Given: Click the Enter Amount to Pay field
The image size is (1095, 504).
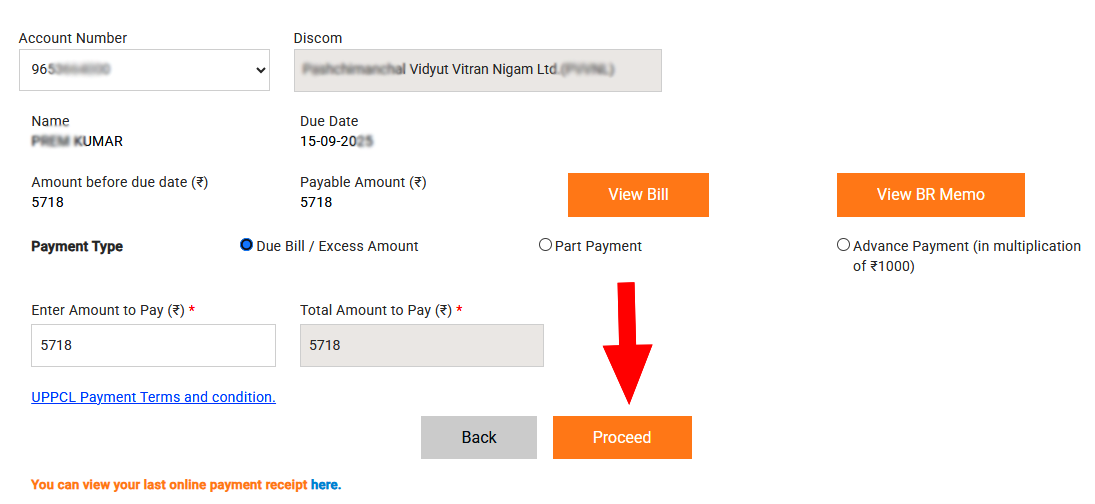Looking at the screenshot, I should click(x=153, y=345).
